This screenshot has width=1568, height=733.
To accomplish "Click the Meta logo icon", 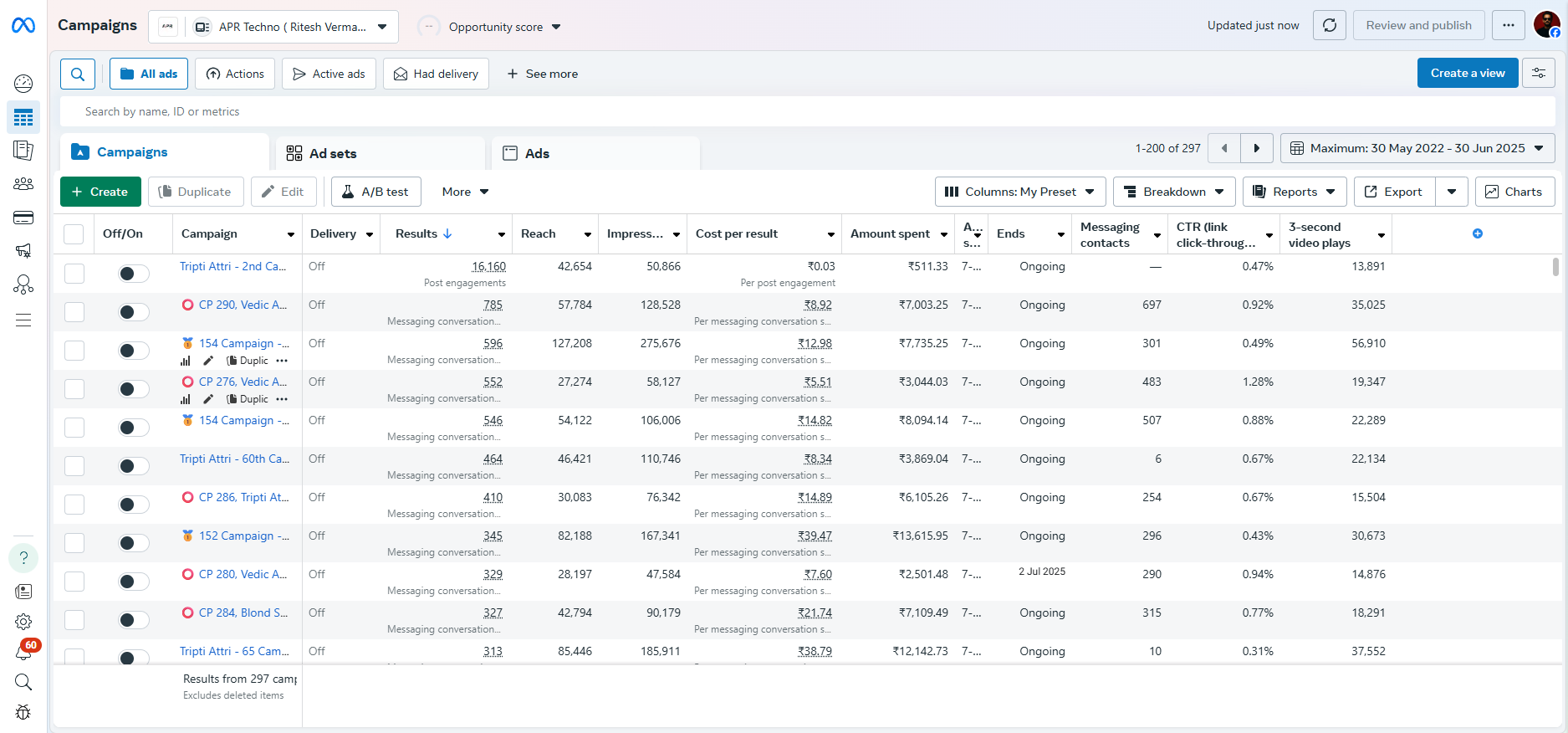I will (23, 26).
